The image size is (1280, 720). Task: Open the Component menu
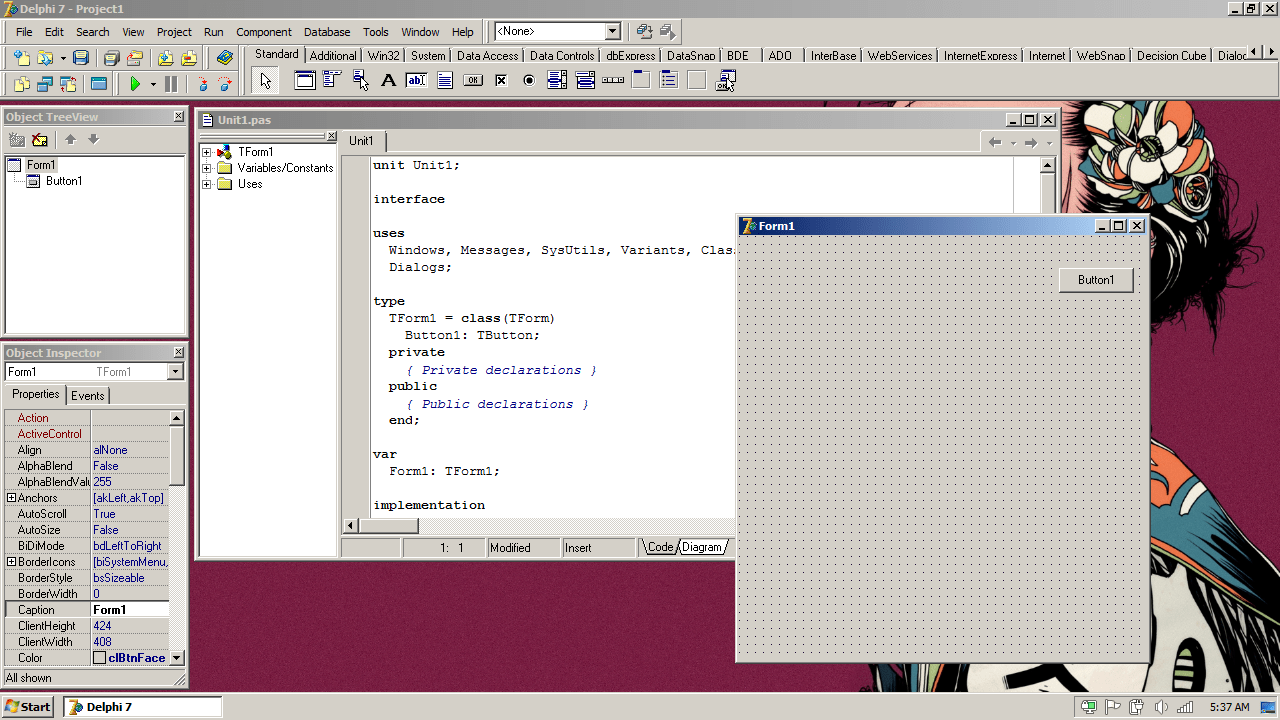[264, 32]
